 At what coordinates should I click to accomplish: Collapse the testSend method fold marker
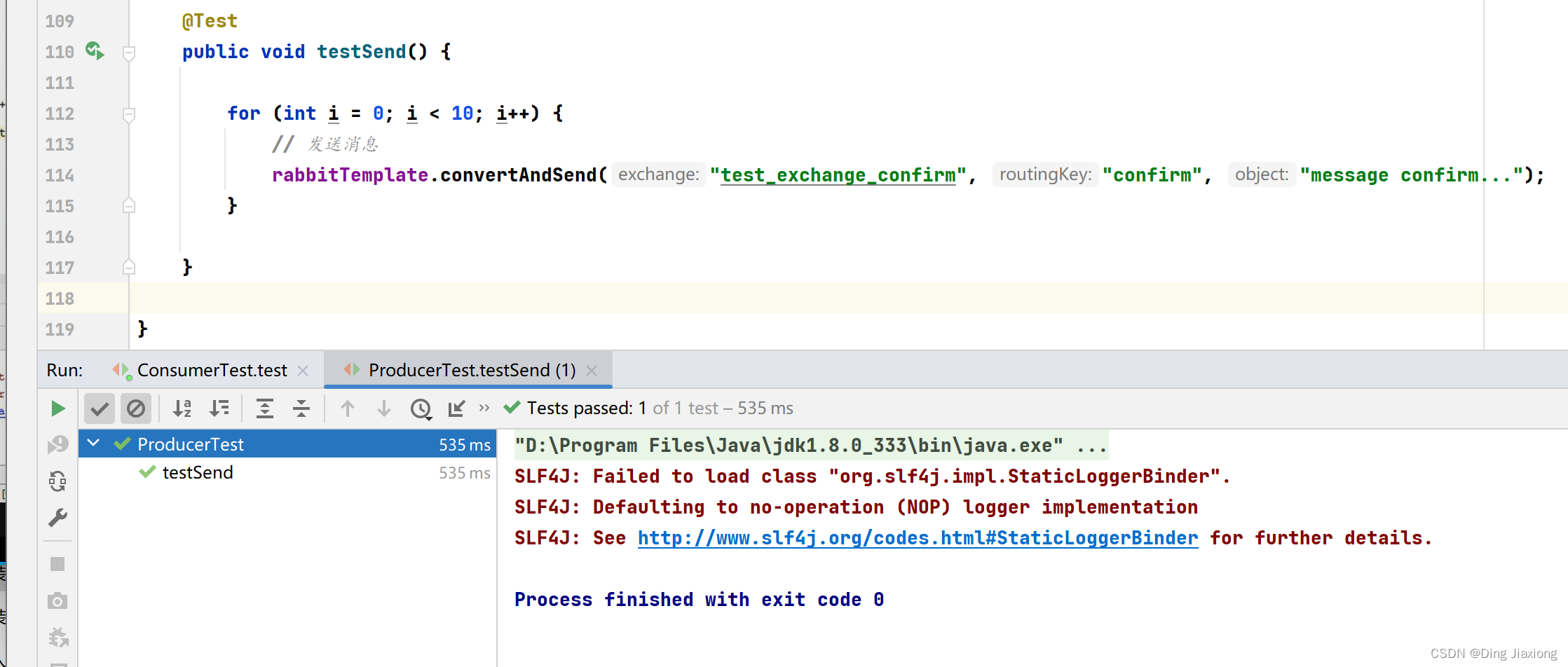click(x=129, y=53)
